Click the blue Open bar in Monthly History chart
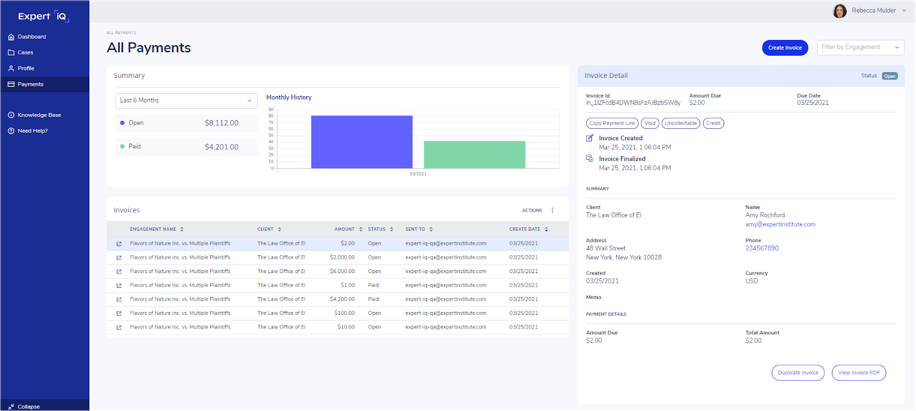Screen dimensions: 916x411 [361, 142]
